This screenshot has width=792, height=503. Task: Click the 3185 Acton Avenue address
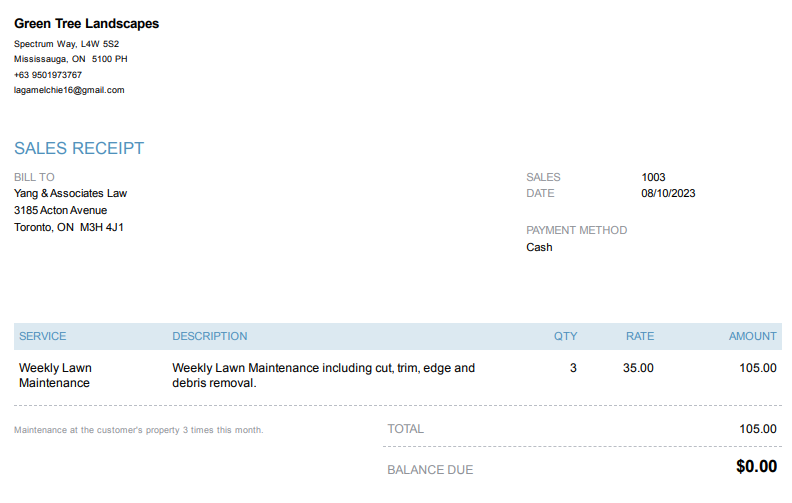click(60, 210)
